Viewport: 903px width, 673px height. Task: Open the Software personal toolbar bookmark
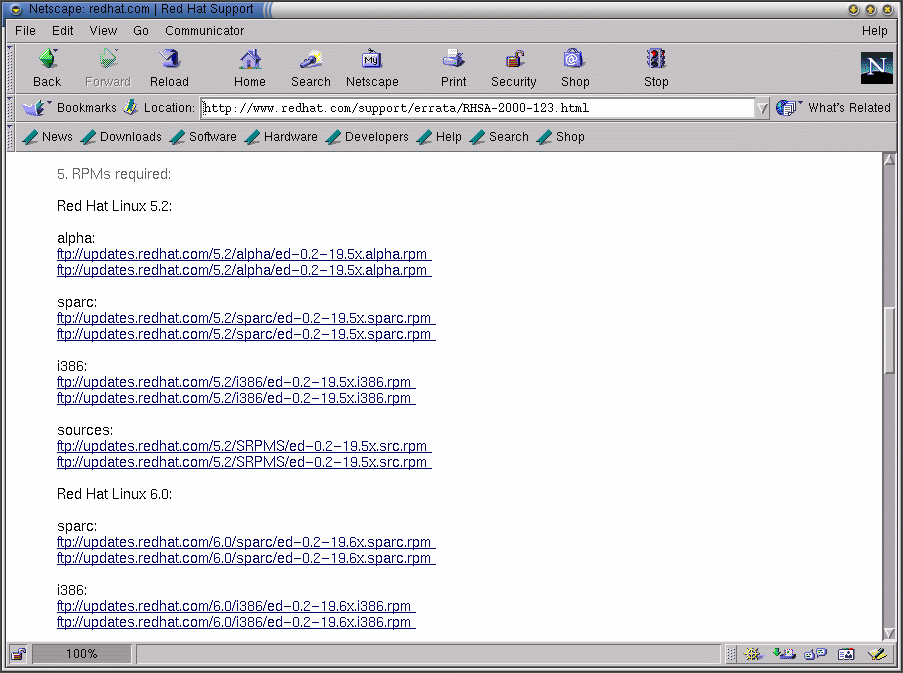[x=203, y=137]
